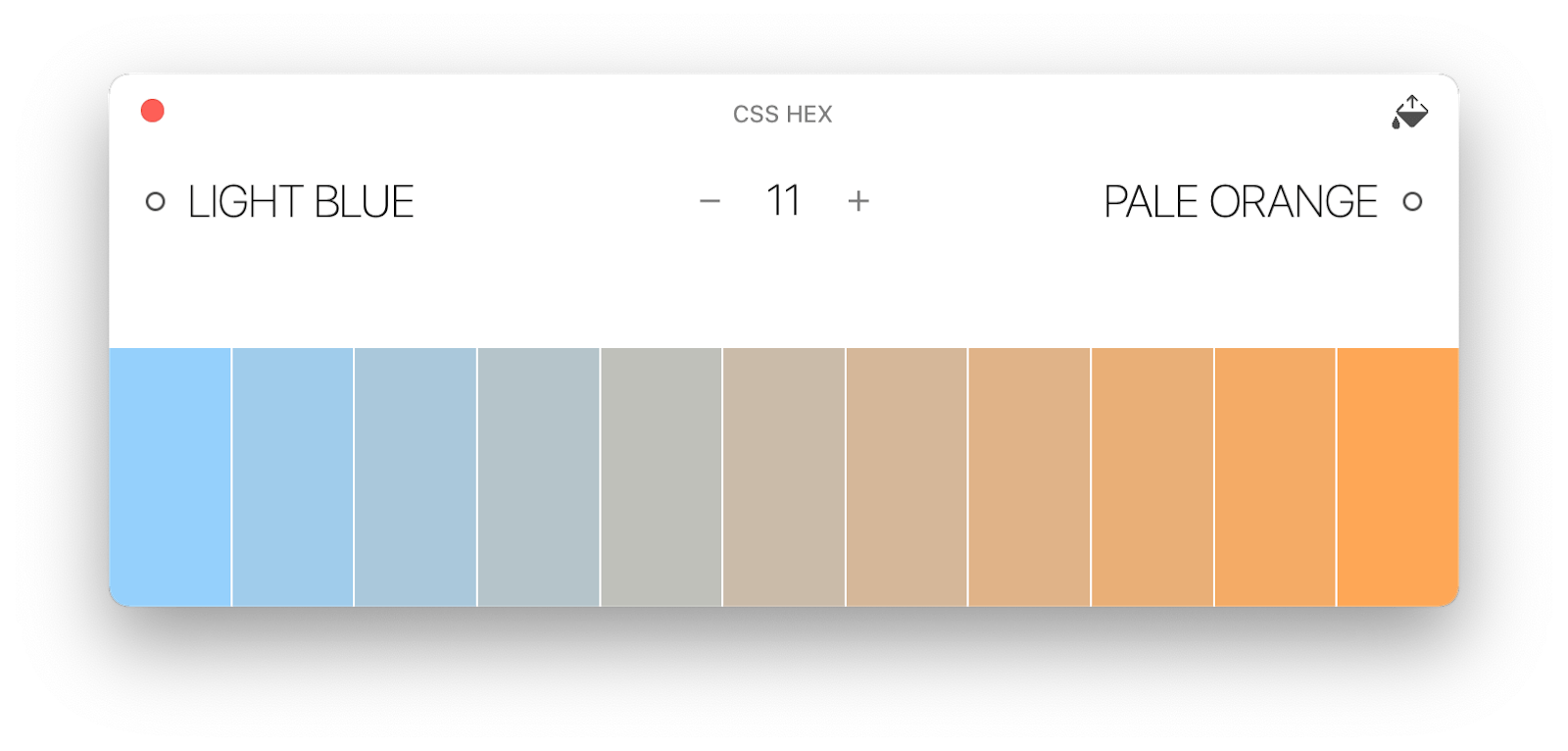The width and height of the screenshot is (1568, 751).
Task: Select the fifth neutral gray swatch
Action: 661,477
